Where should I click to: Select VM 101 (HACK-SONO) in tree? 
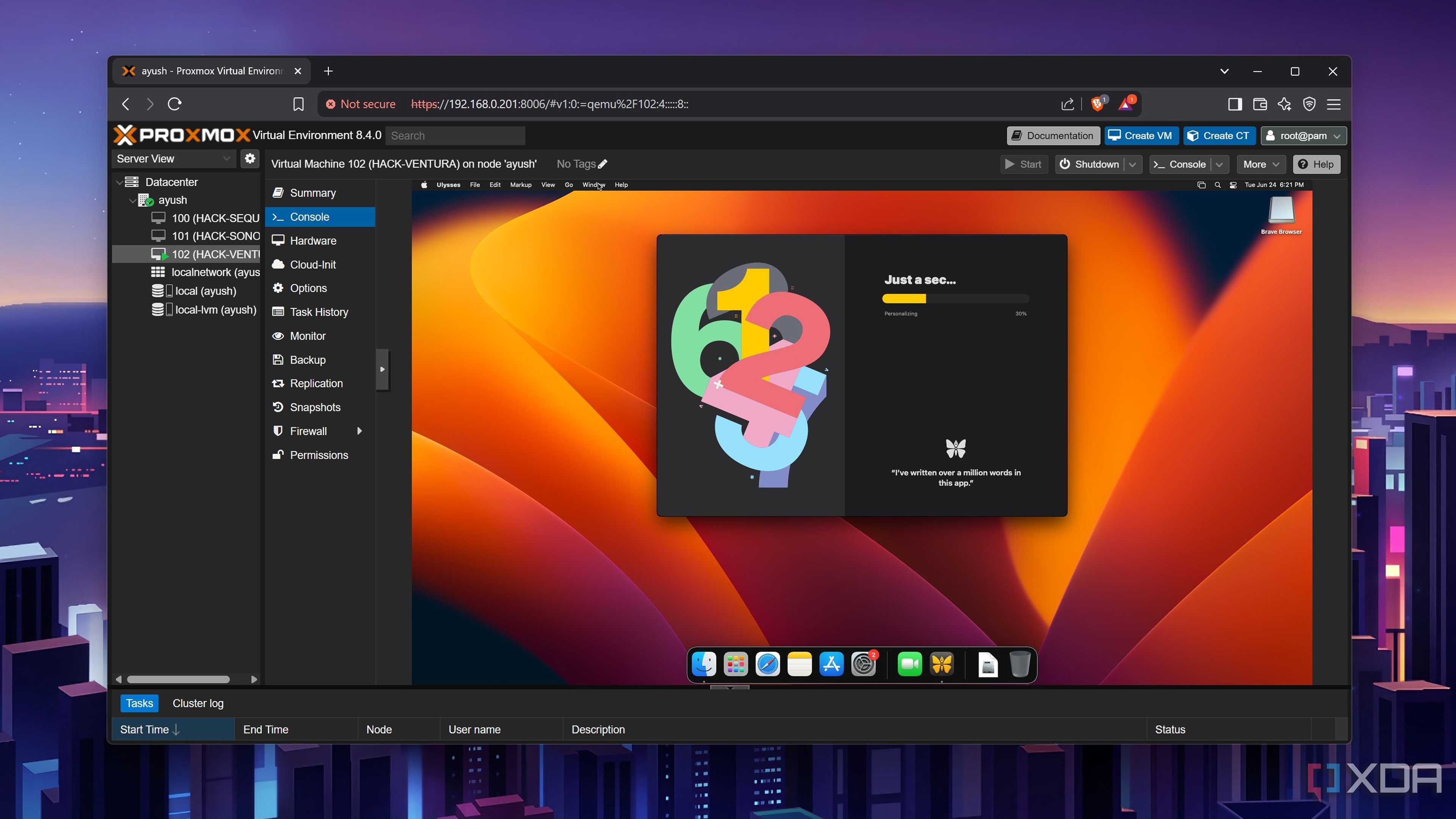[206, 236]
